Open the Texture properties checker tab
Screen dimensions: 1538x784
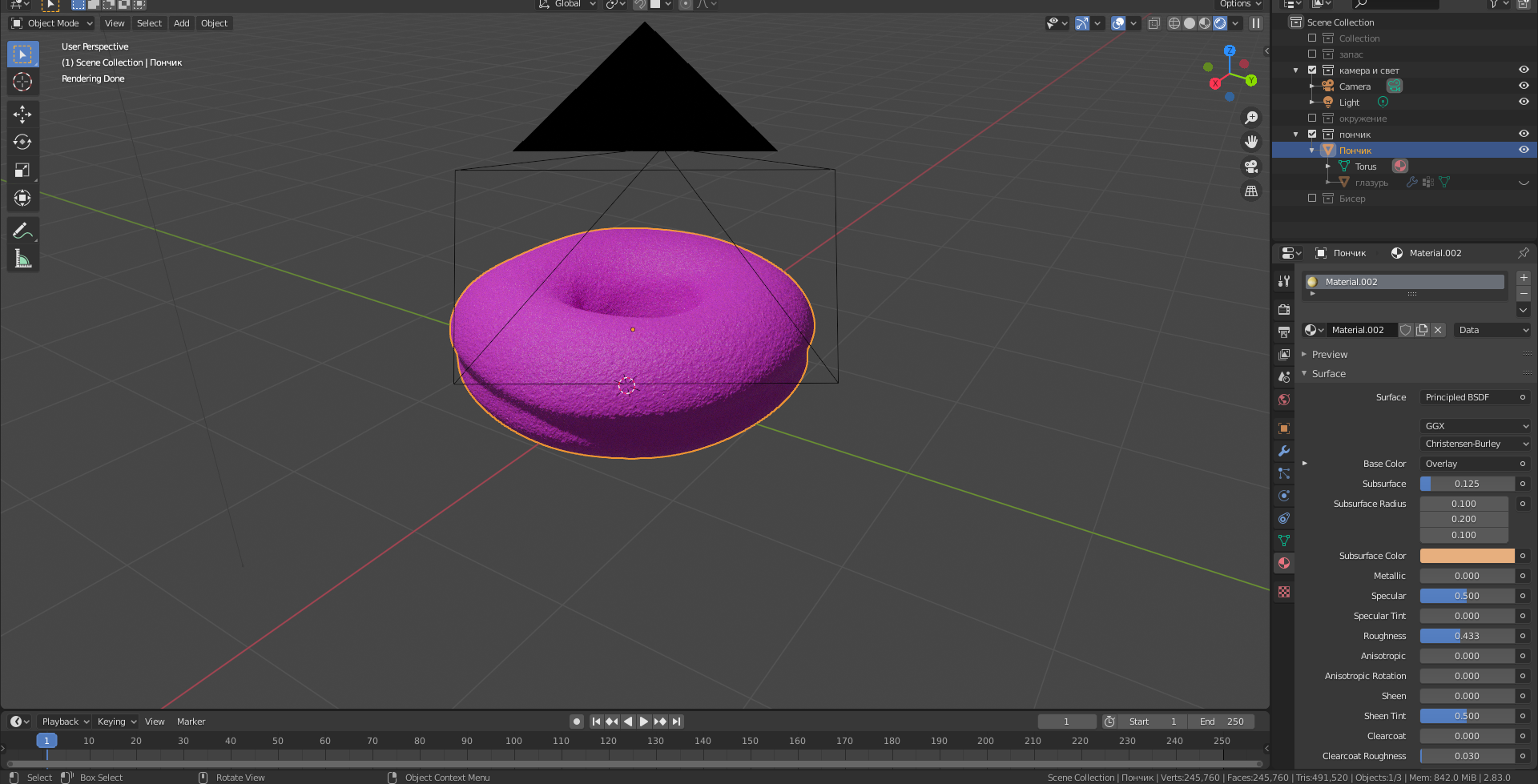coord(1284,592)
